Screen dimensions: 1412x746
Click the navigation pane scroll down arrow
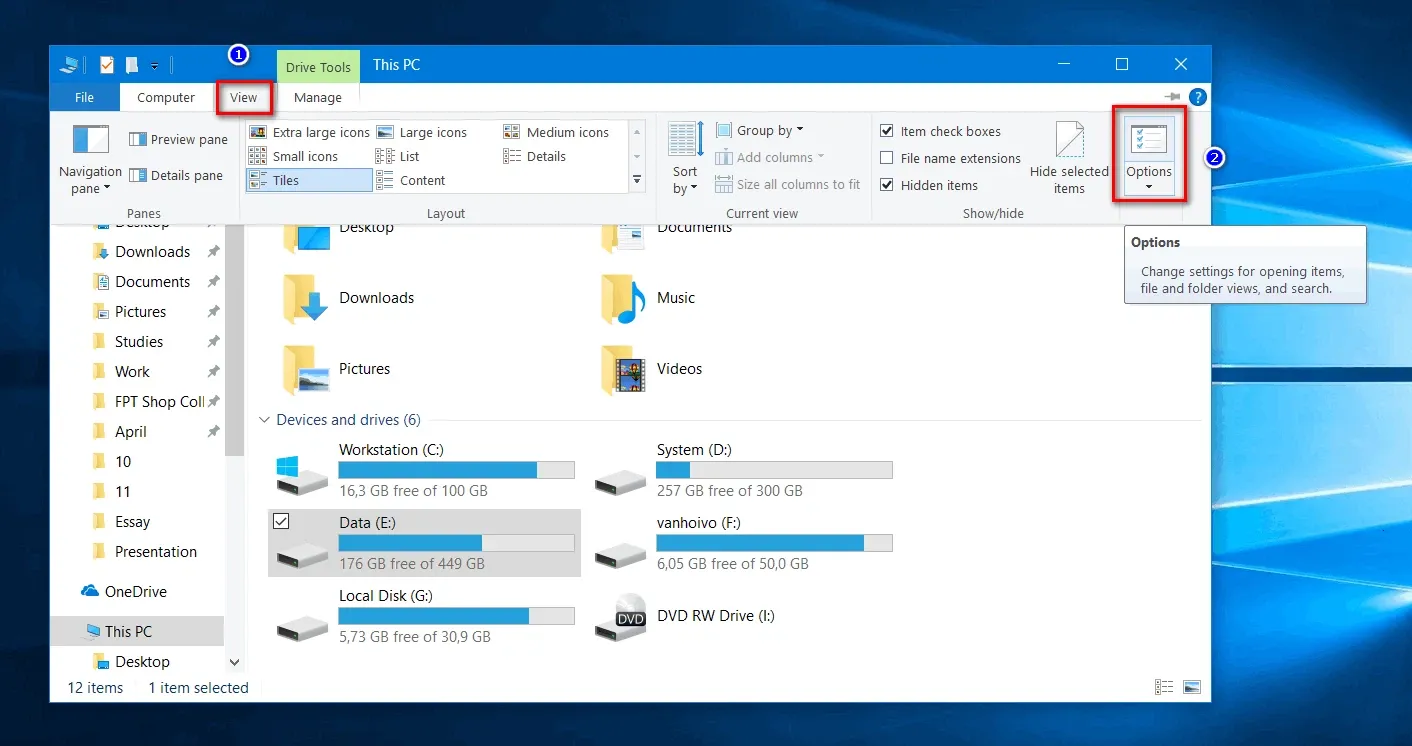coord(235,662)
